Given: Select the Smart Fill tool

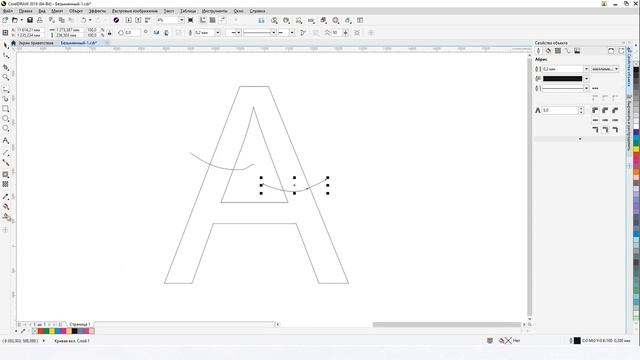Looking at the screenshot, I should [6, 217].
